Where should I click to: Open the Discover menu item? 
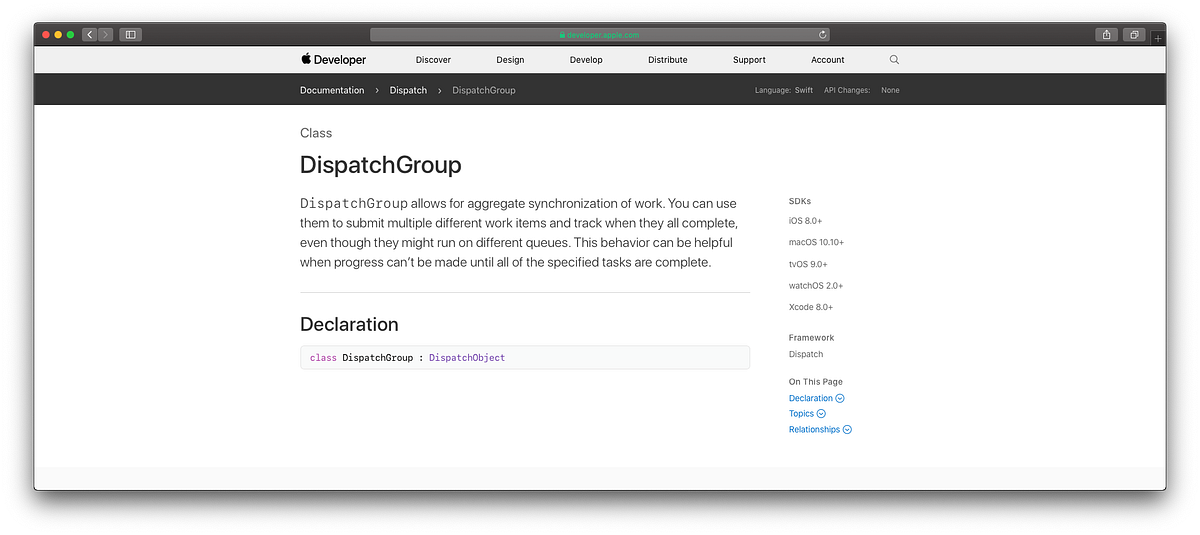(x=433, y=60)
